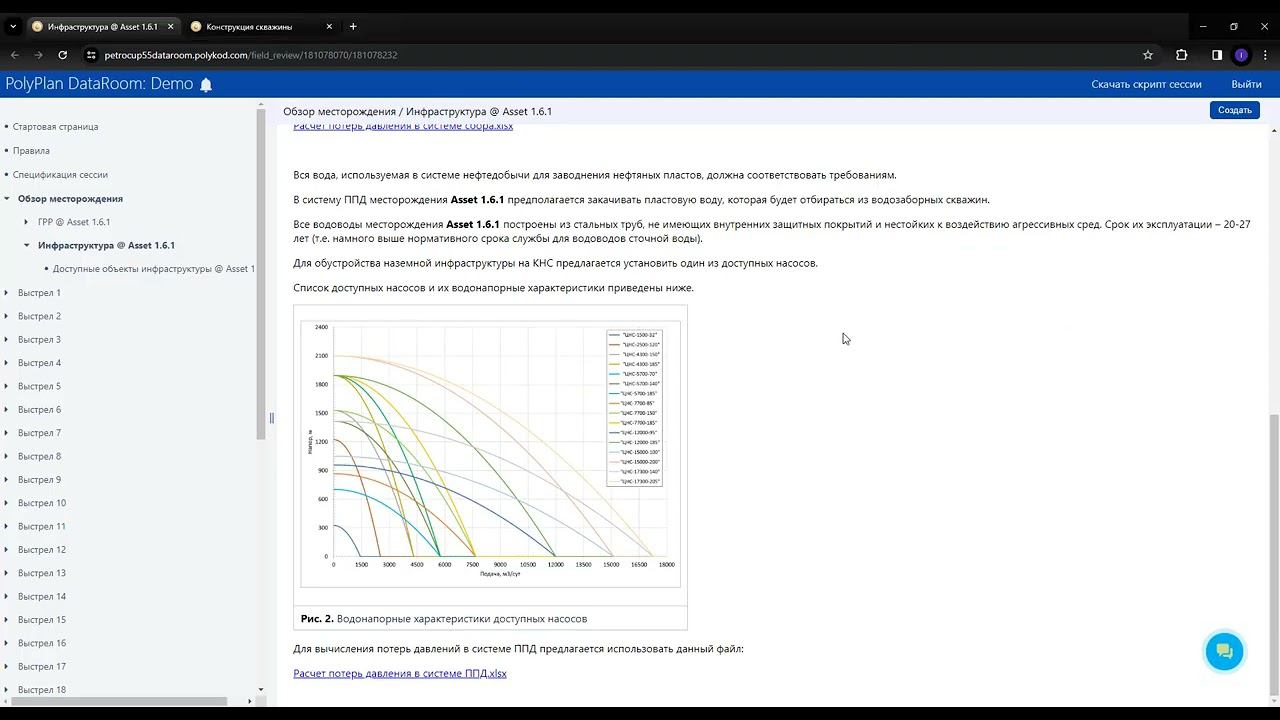Toggle the browser side panel icon
1280x720 pixels.
pos(1217,55)
